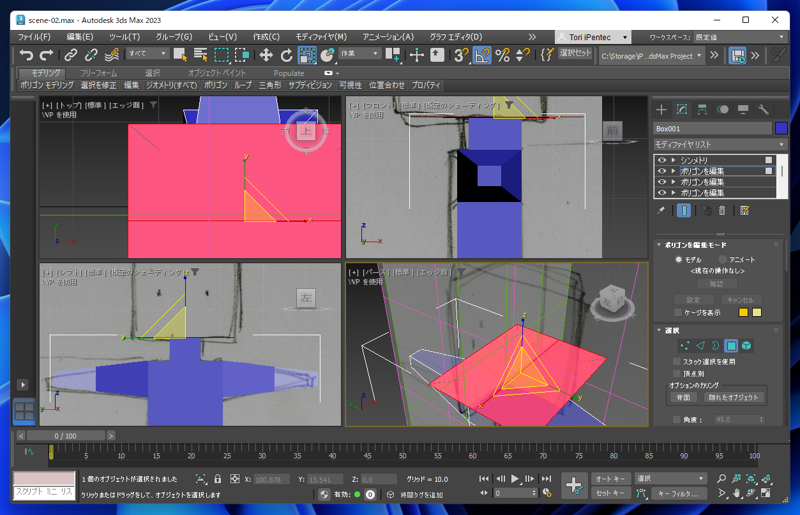Select the Vertex sub-object level
Viewport: 800px width, 515px height.
click(x=684, y=346)
